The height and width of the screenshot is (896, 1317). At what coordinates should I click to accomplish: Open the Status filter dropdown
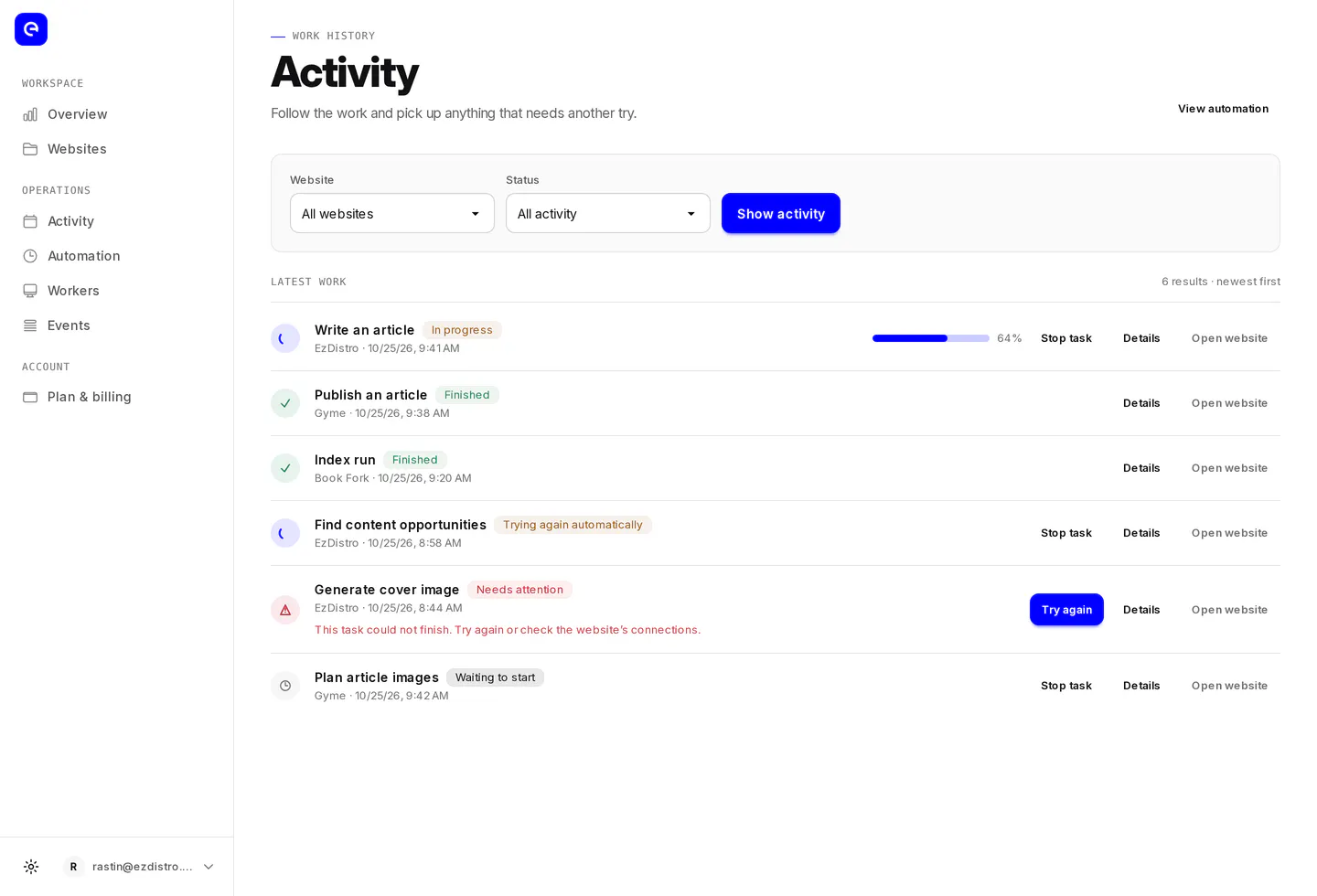pos(608,213)
